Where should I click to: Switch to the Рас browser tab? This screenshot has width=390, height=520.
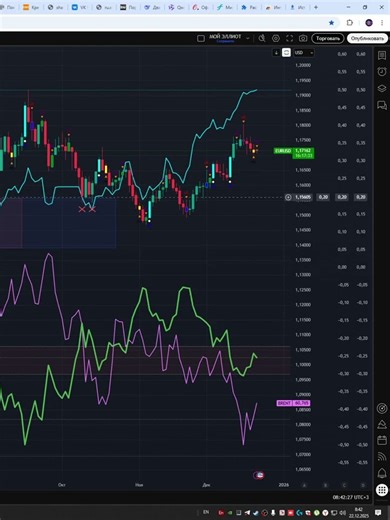click(x=249, y=7)
